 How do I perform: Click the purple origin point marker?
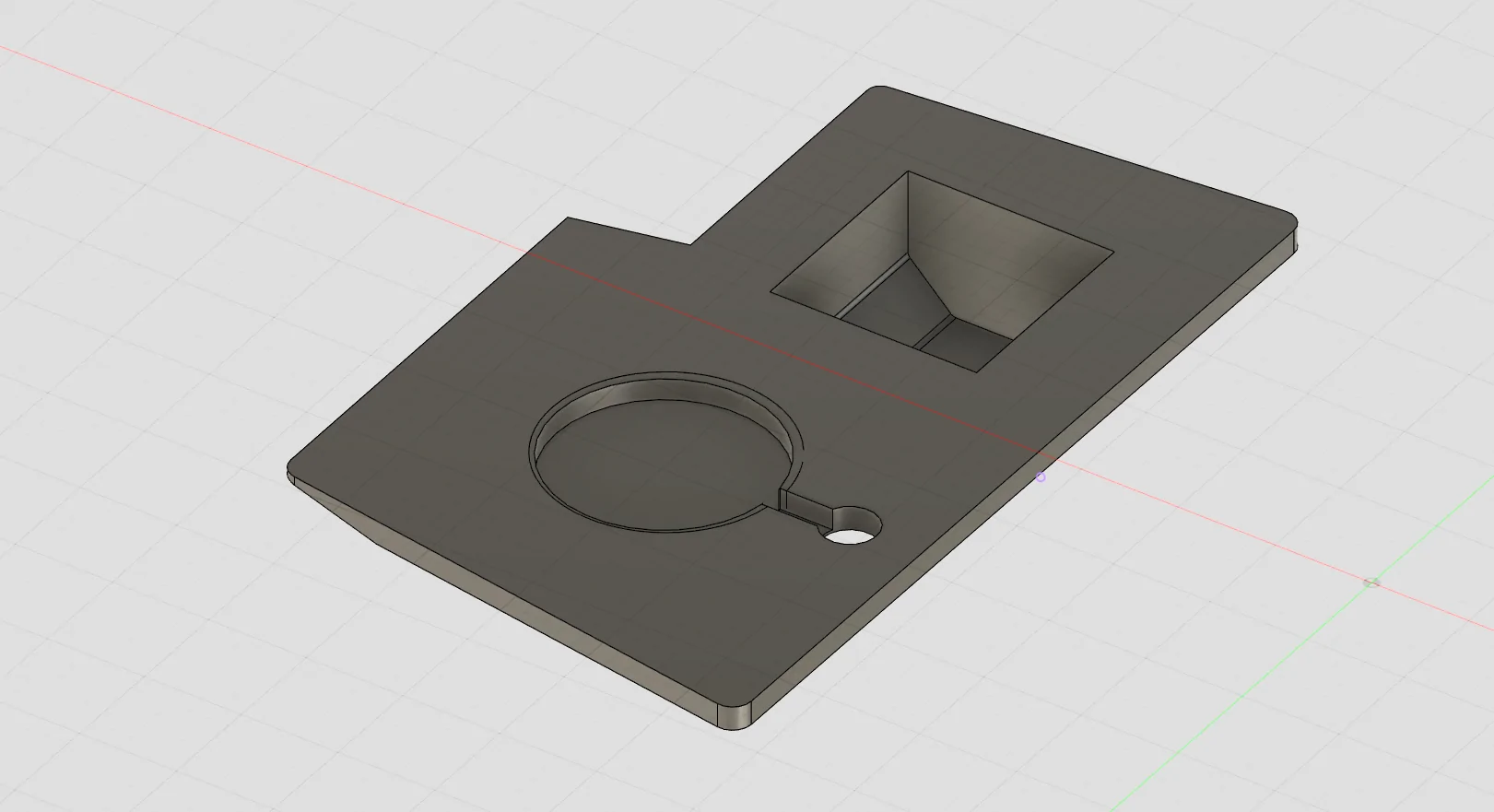point(1041,477)
